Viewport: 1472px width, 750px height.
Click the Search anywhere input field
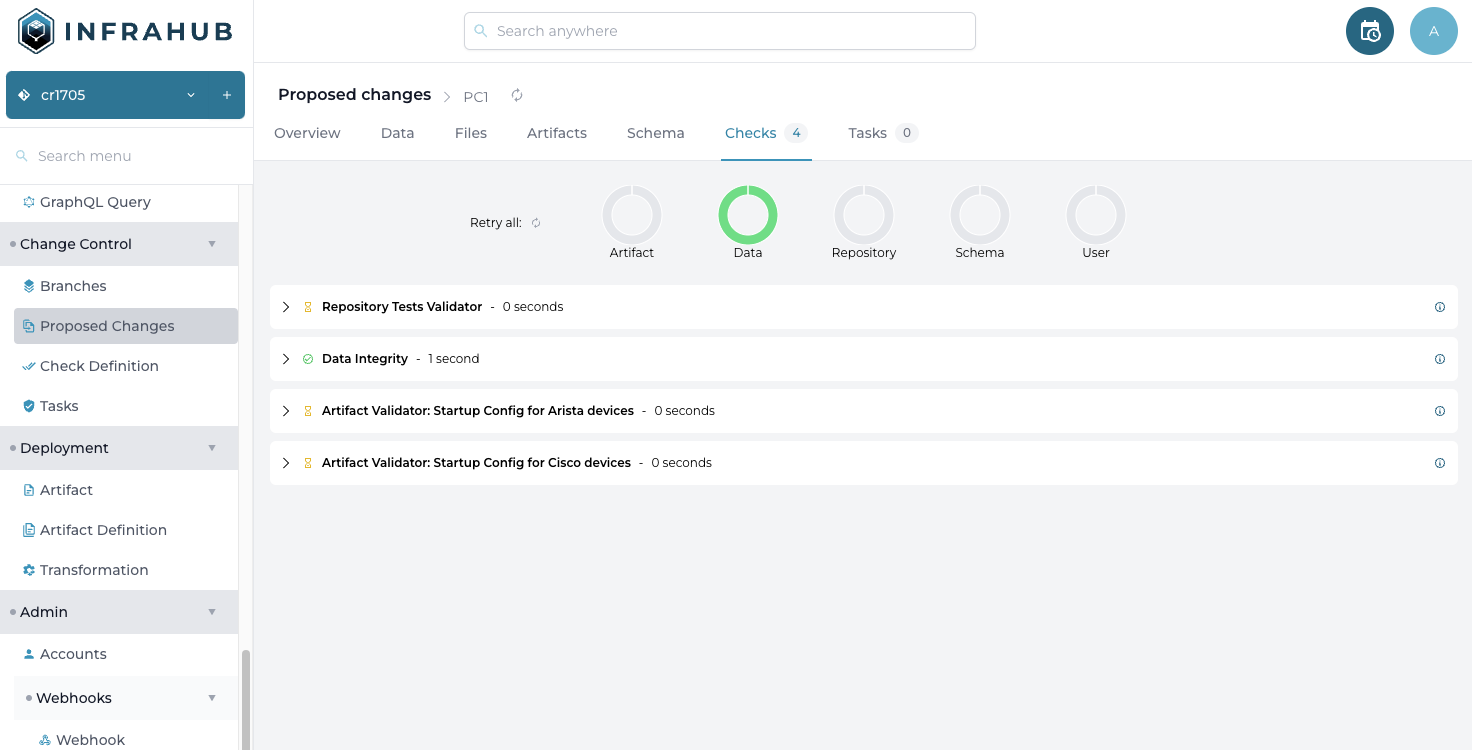720,31
